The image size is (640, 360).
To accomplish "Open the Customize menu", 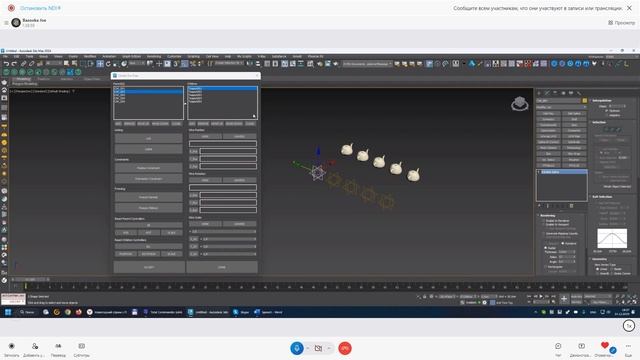I will (174, 56).
